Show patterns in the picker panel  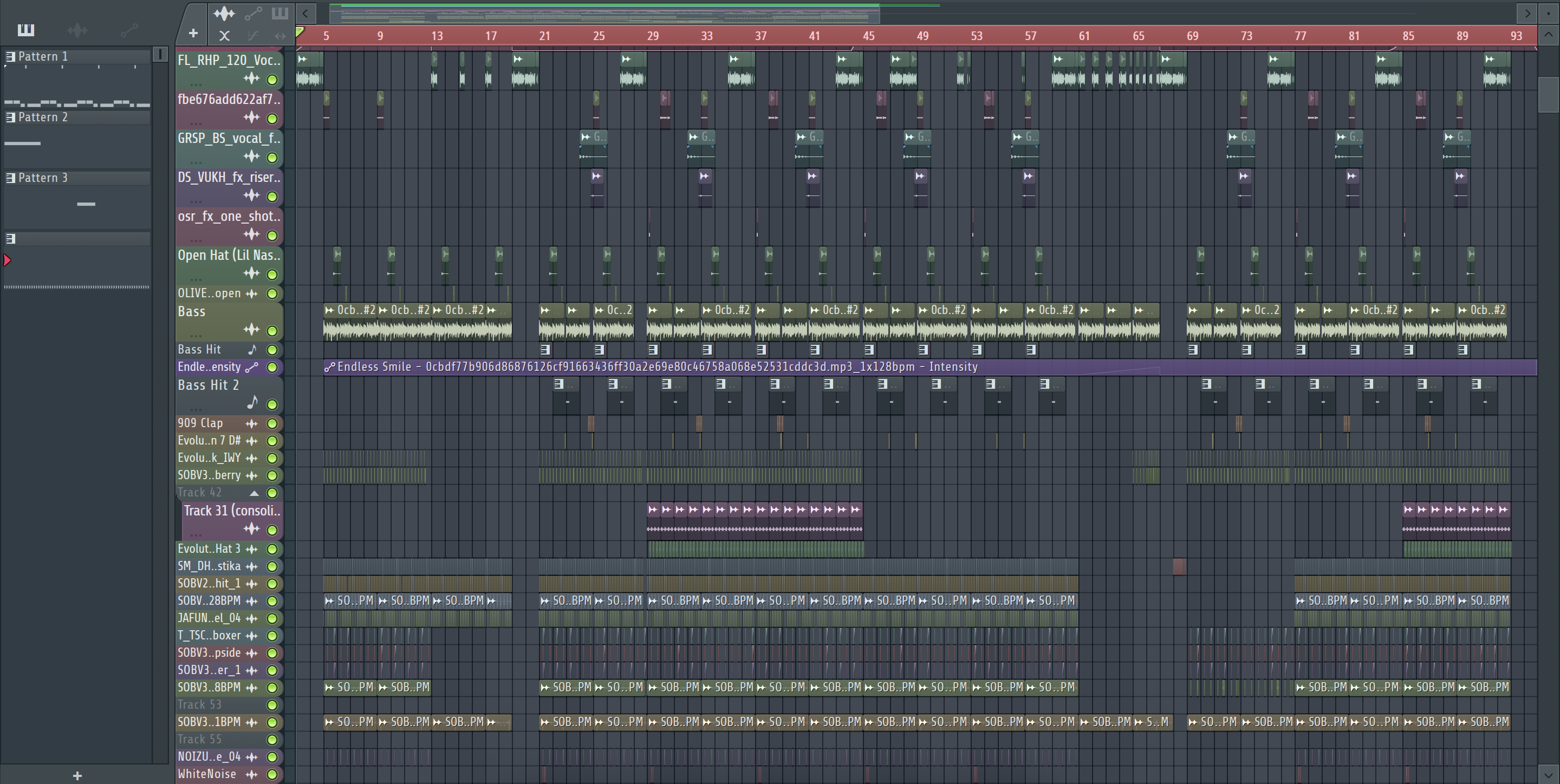coord(25,30)
